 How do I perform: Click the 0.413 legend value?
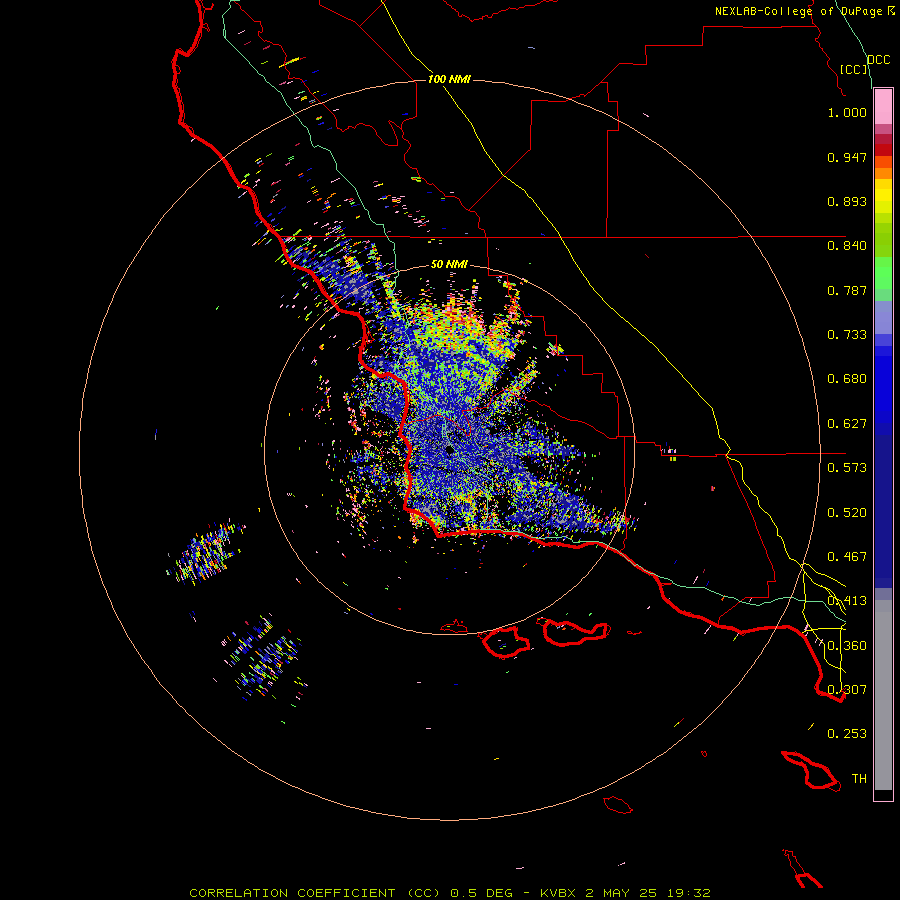pos(847,601)
